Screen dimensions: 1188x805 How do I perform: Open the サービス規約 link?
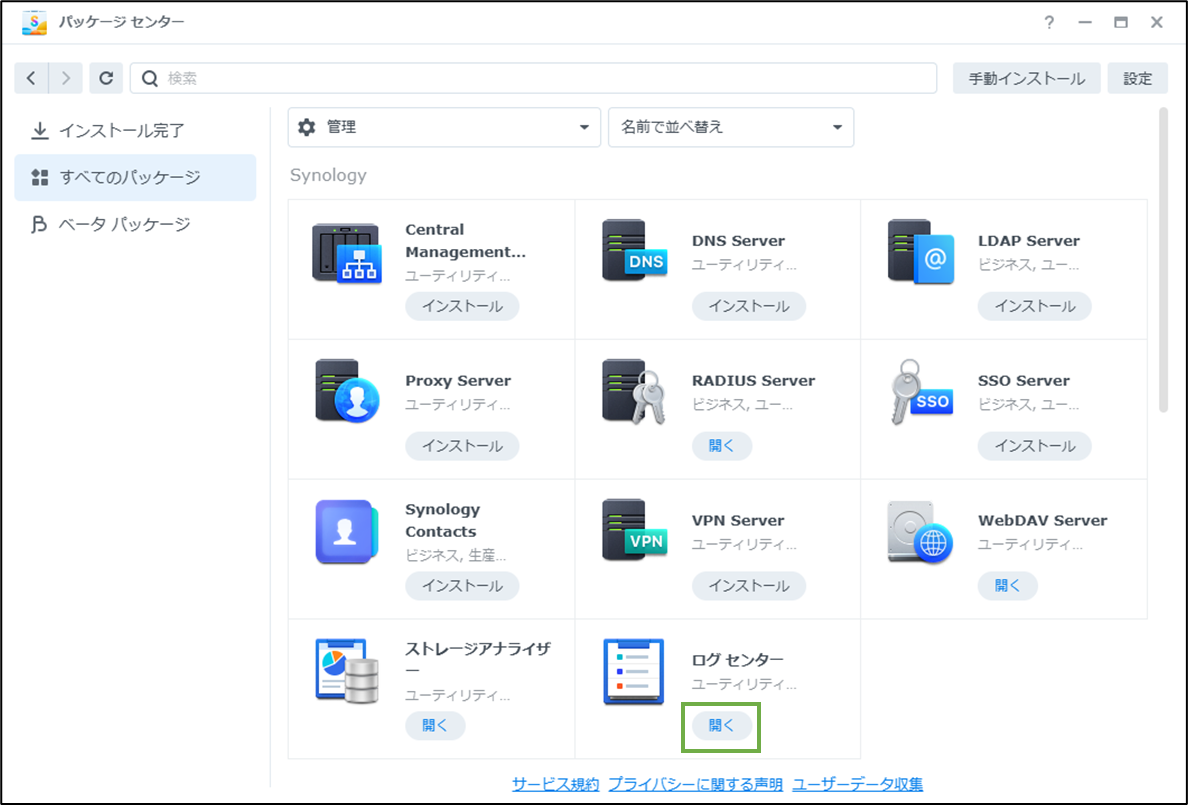[x=555, y=784]
